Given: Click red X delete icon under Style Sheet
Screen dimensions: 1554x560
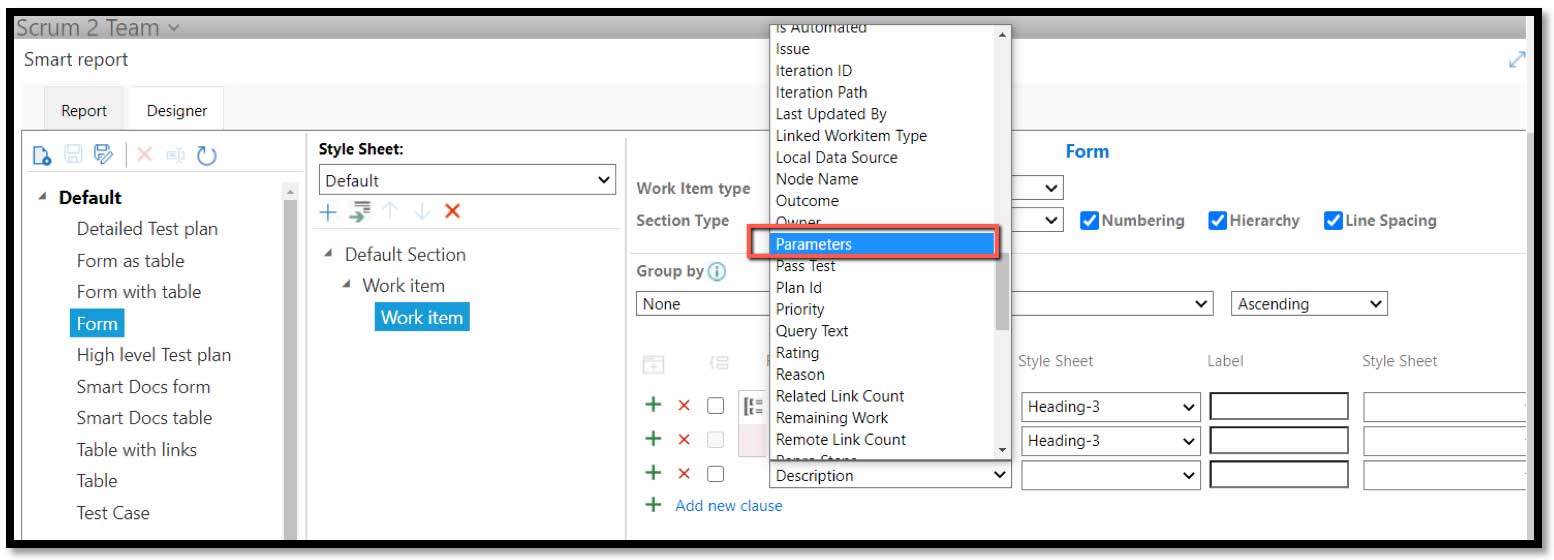Looking at the screenshot, I should pyautogui.click(x=452, y=211).
